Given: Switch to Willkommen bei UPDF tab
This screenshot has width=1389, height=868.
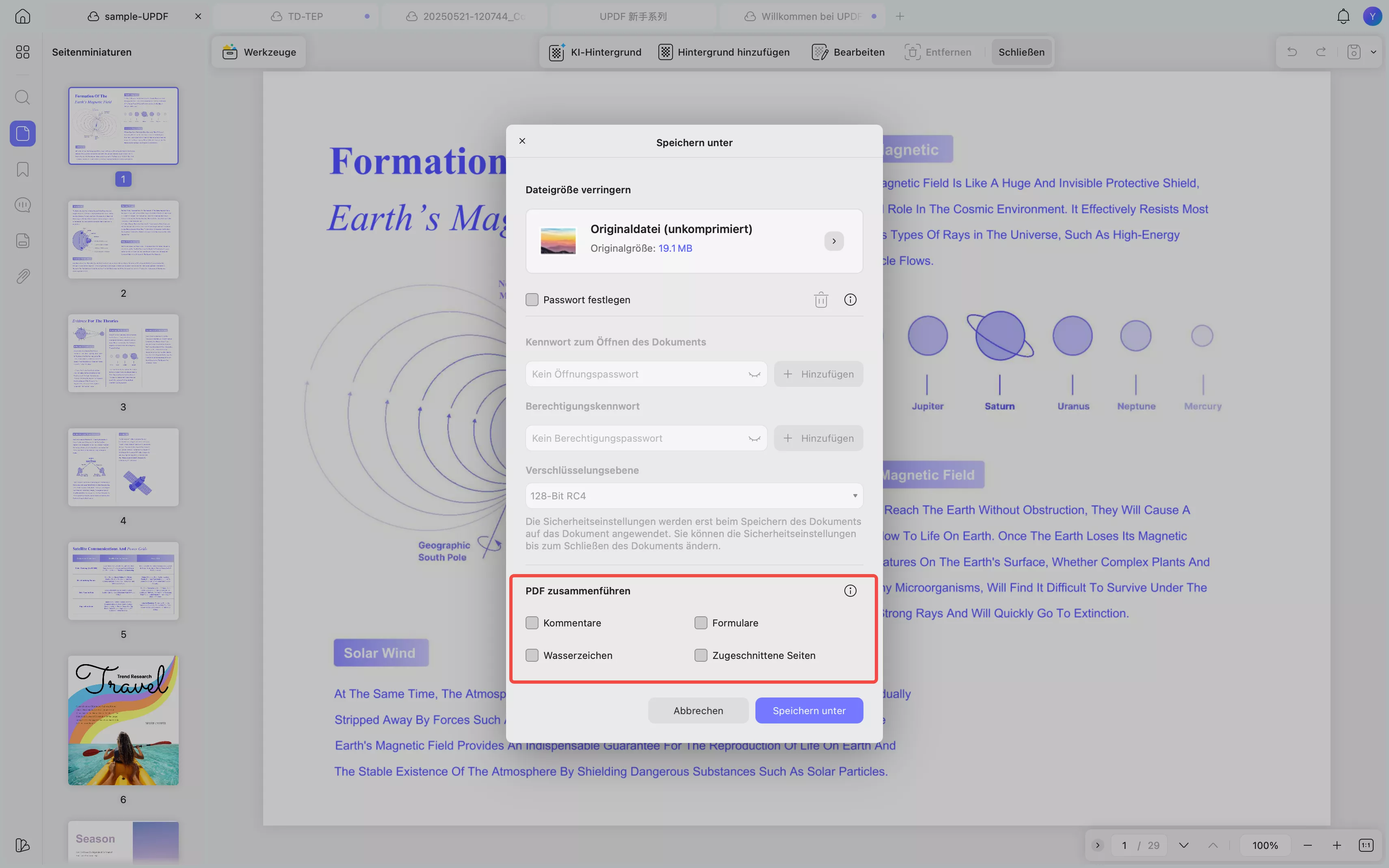Looking at the screenshot, I should (810, 16).
